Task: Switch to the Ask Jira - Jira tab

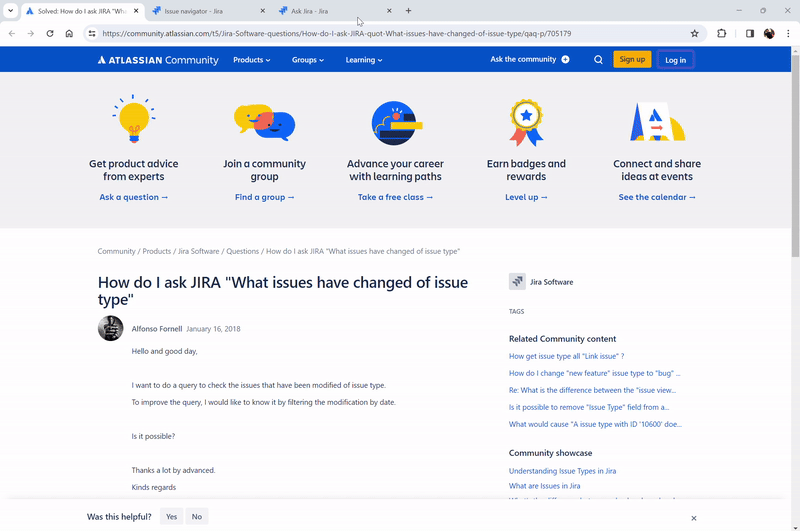Action: [335, 11]
